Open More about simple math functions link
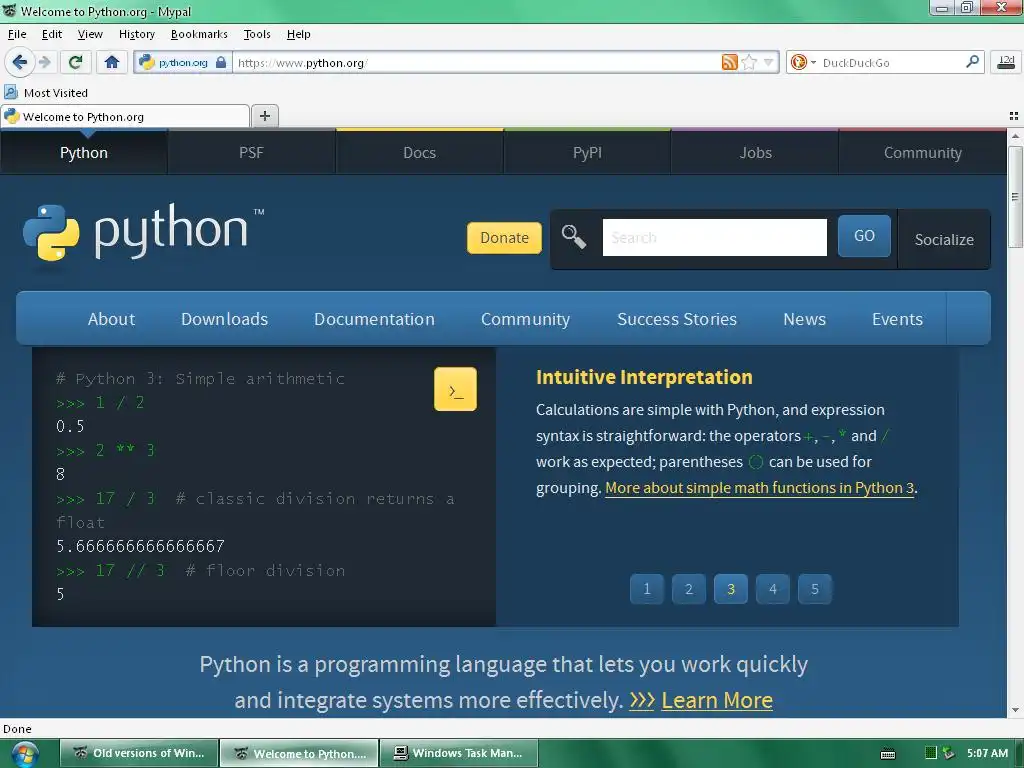 (760, 488)
